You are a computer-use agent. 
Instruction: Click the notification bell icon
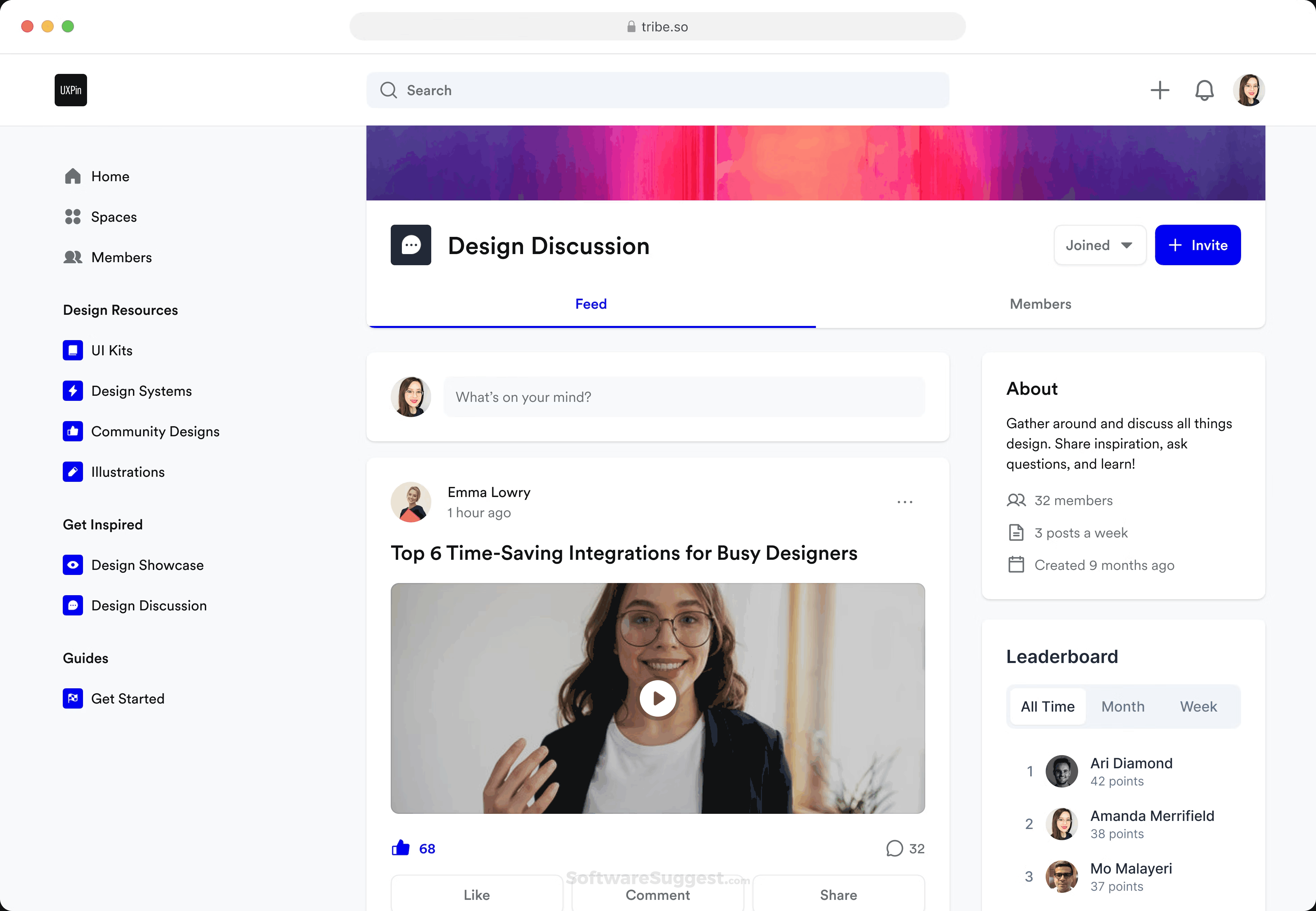tap(1204, 90)
